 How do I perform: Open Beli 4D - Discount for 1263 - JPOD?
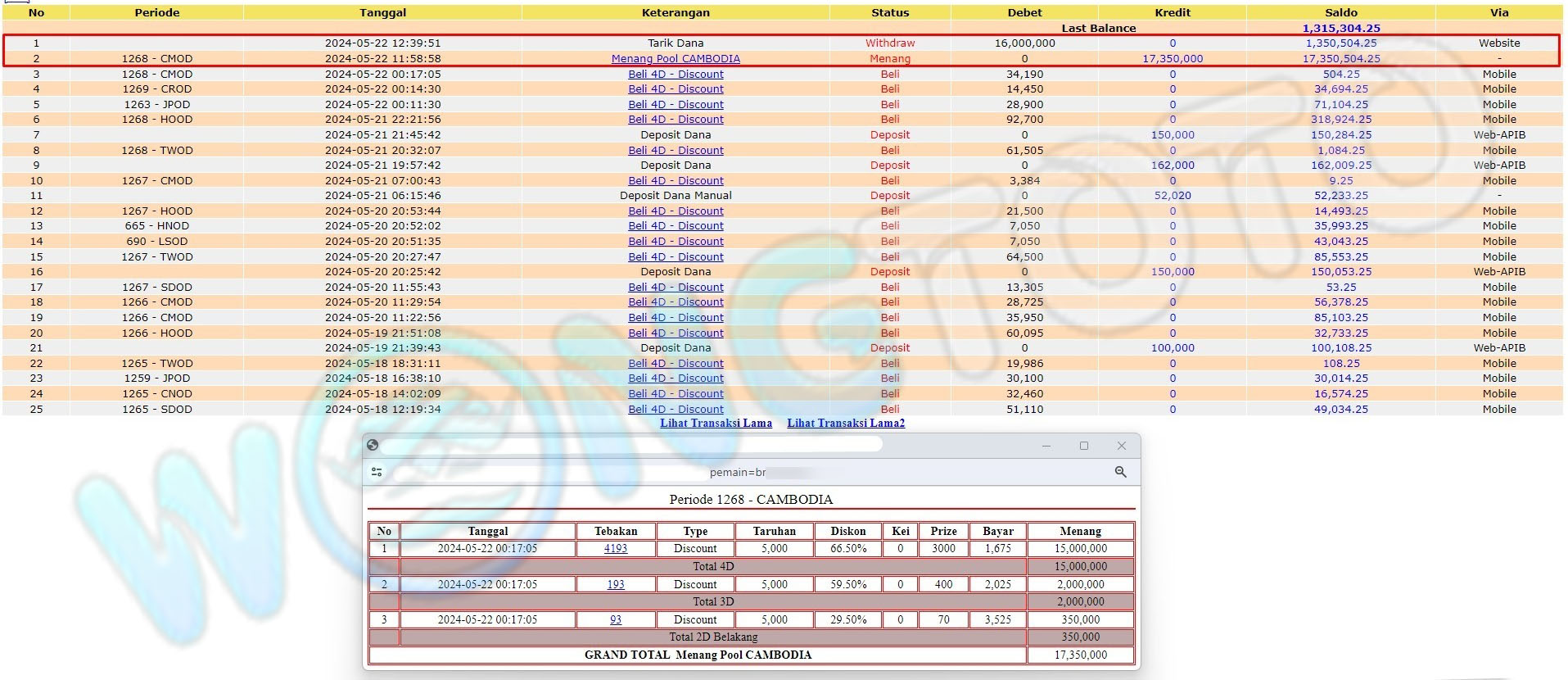[676, 105]
